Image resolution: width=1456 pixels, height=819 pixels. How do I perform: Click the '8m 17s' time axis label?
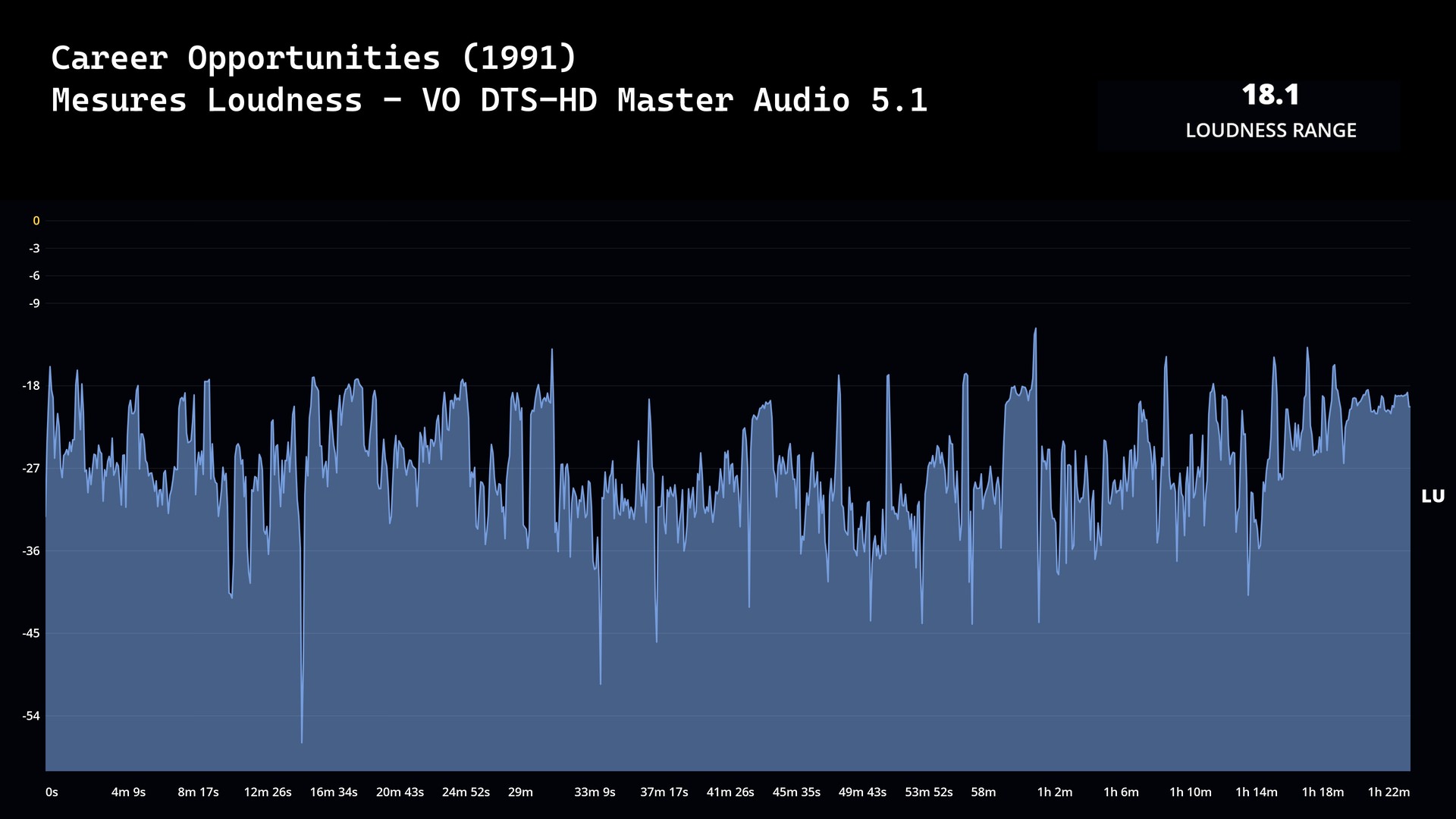point(198,792)
